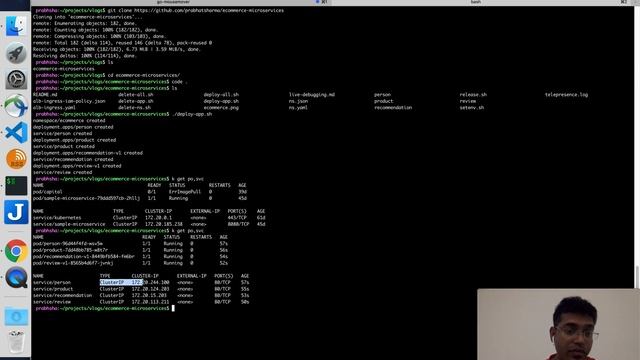Image resolution: width=640 pixels, height=360 pixels.
Task: Click 'setenv.sh' in the ls output
Action: coord(472,108)
